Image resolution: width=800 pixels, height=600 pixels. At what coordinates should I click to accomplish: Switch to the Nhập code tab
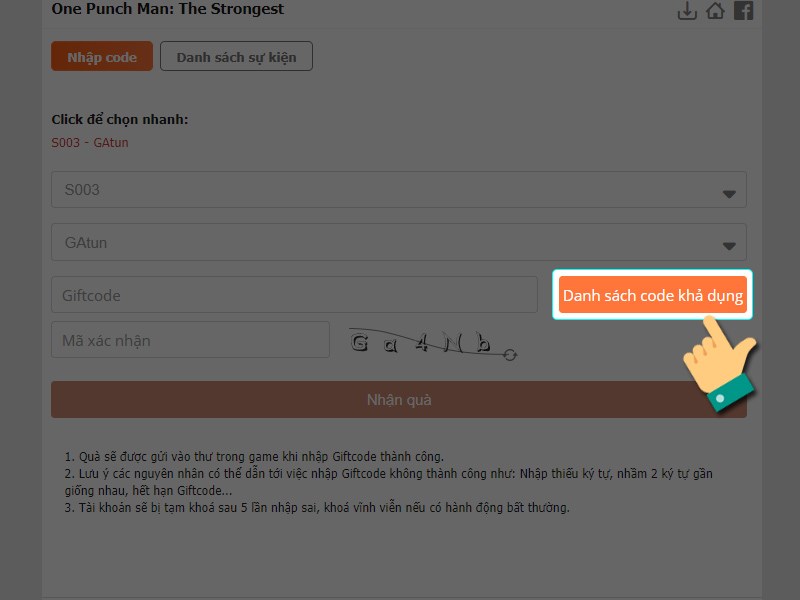(102, 57)
